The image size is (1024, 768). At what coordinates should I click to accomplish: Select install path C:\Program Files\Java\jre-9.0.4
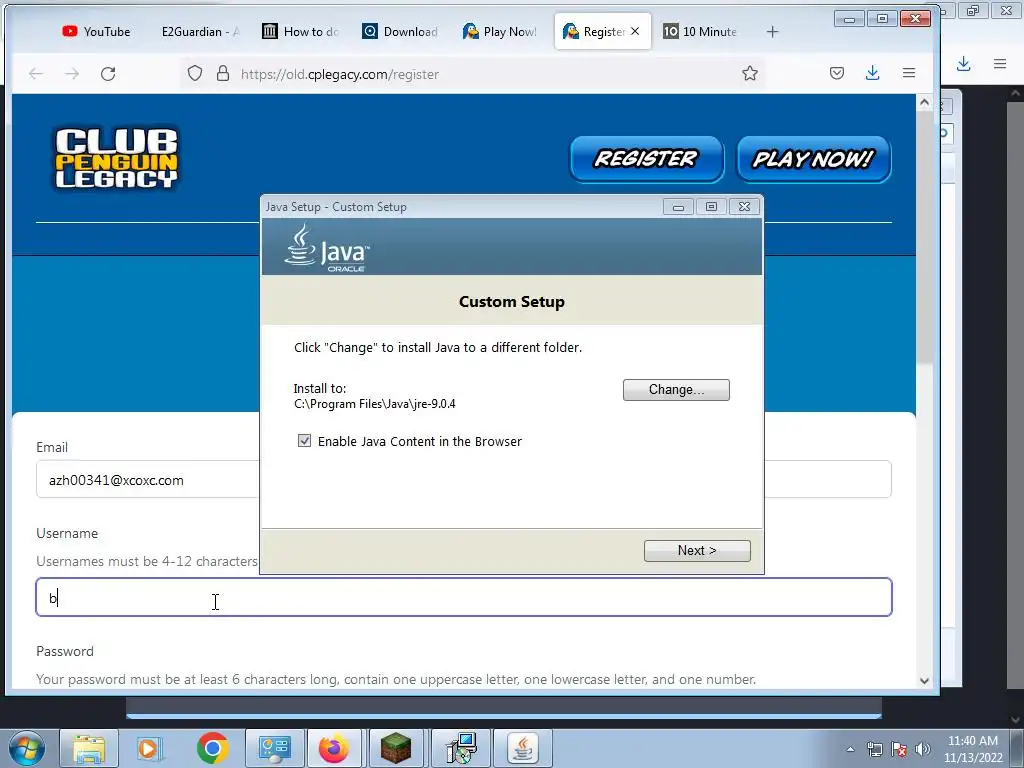click(374, 404)
